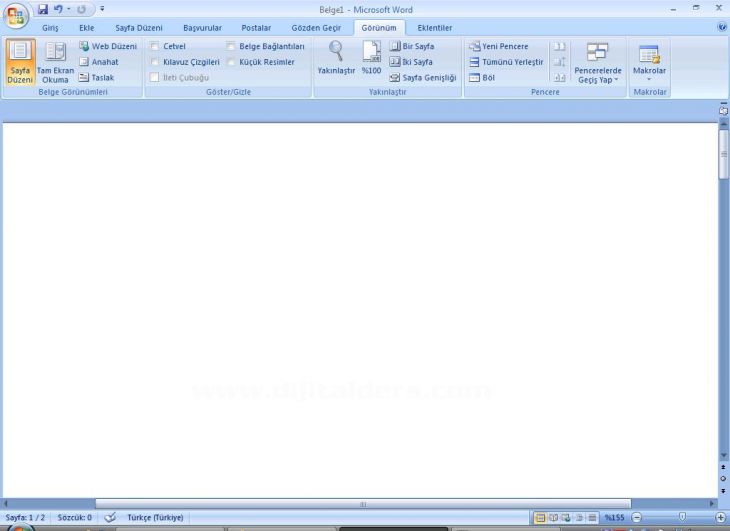
Task: Click Sayfa: 1 / 2 status indicator
Action: coord(25,518)
